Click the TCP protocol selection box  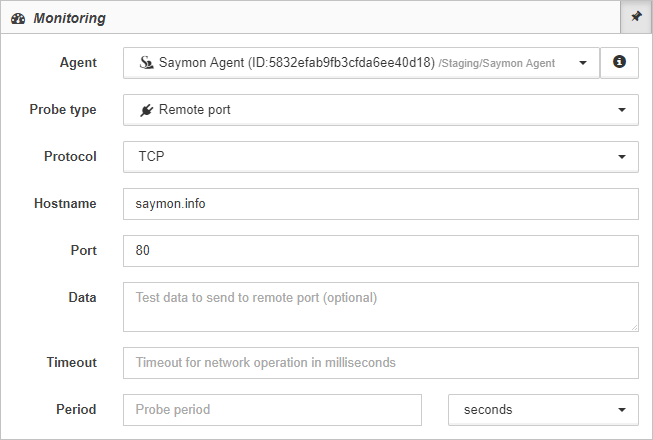coord(381,157)
